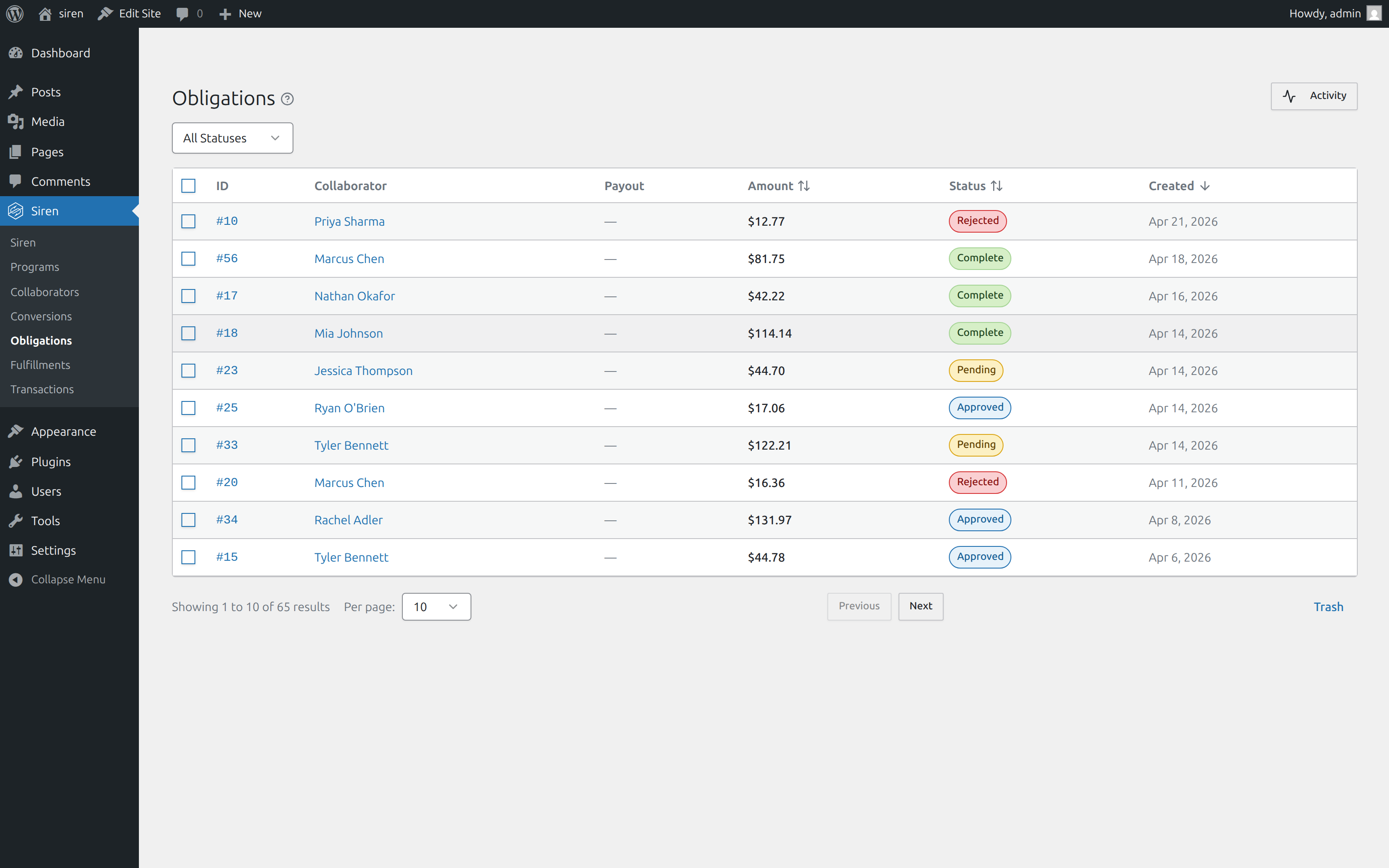The image size is (1389, 868).
Task: Open the All Statuses filter dropdown
Action: pos(232,138)
